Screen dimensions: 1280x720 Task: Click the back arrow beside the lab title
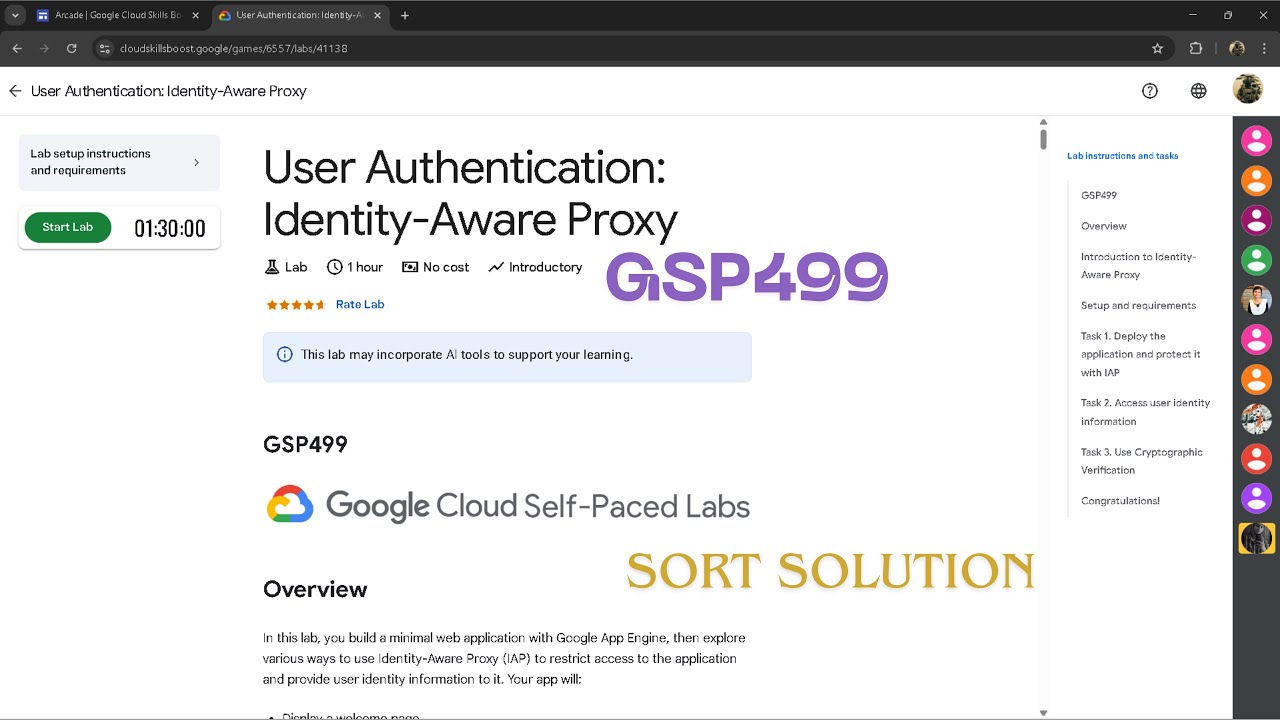coord(15,91)
